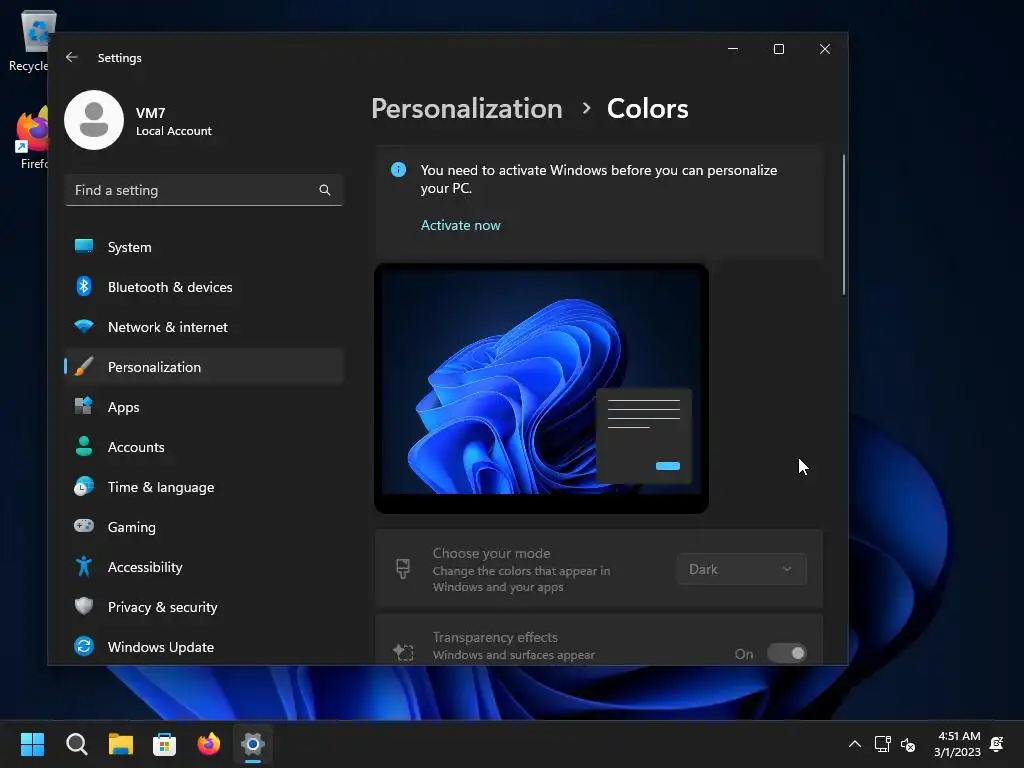
Task: Click the Personalization breadcrumb heading
Action: pos(466,108)
